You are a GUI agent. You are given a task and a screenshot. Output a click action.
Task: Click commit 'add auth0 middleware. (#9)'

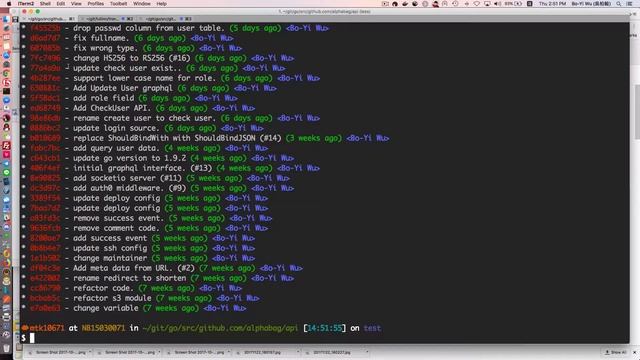(130, 188)
